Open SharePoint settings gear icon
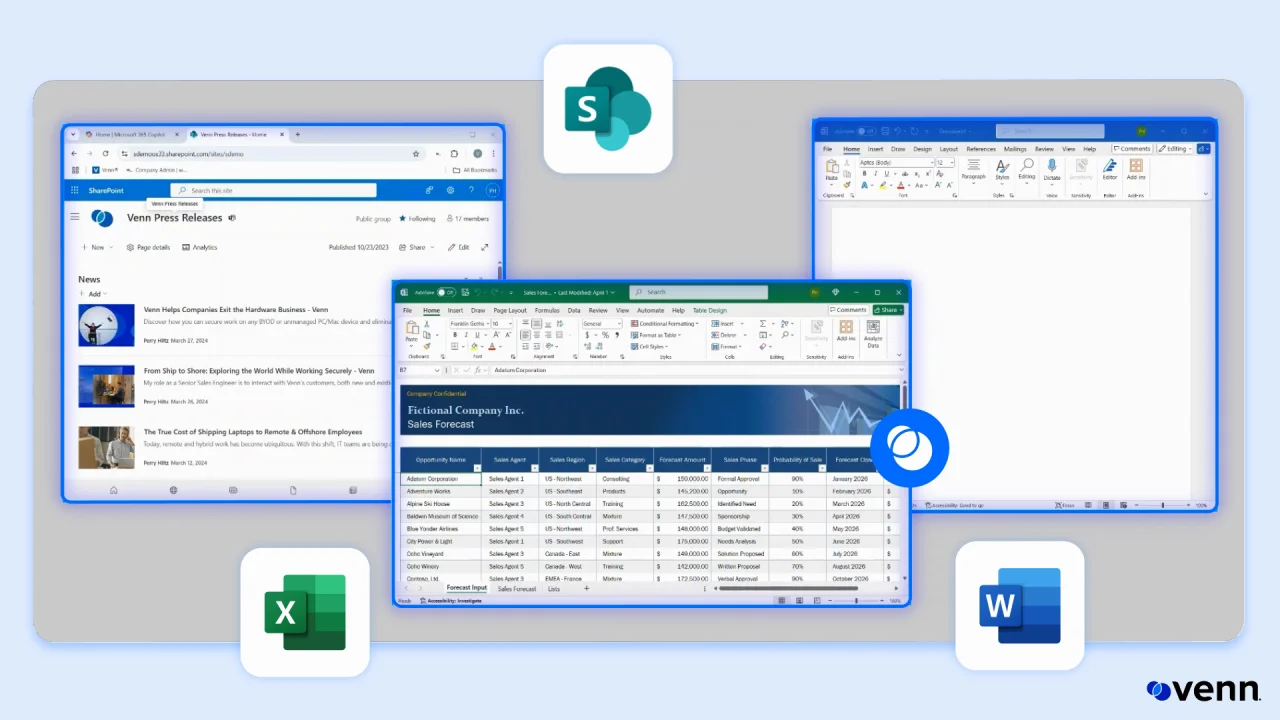 [x=451, y=190]
